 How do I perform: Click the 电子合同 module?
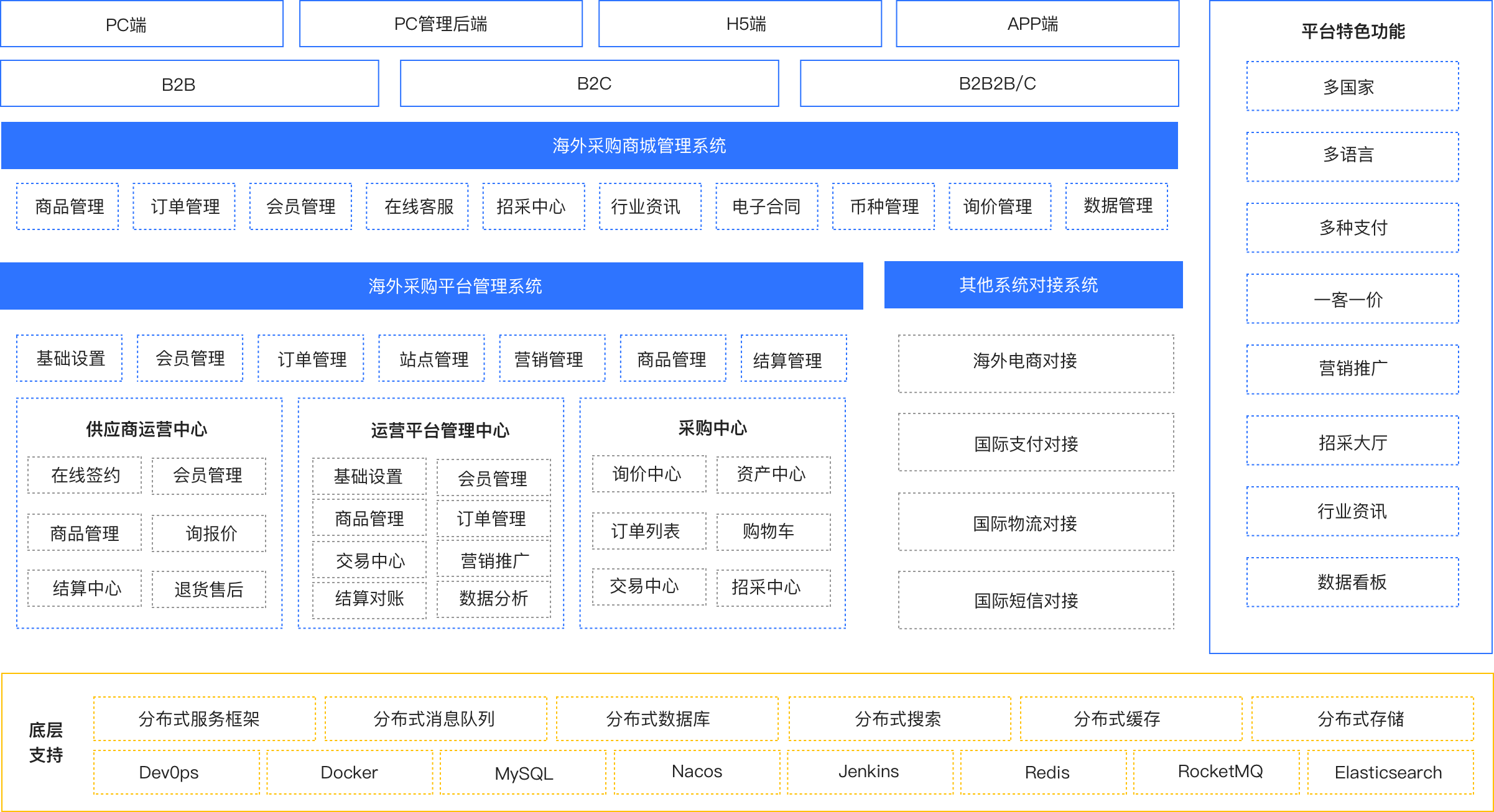(766, 206)
